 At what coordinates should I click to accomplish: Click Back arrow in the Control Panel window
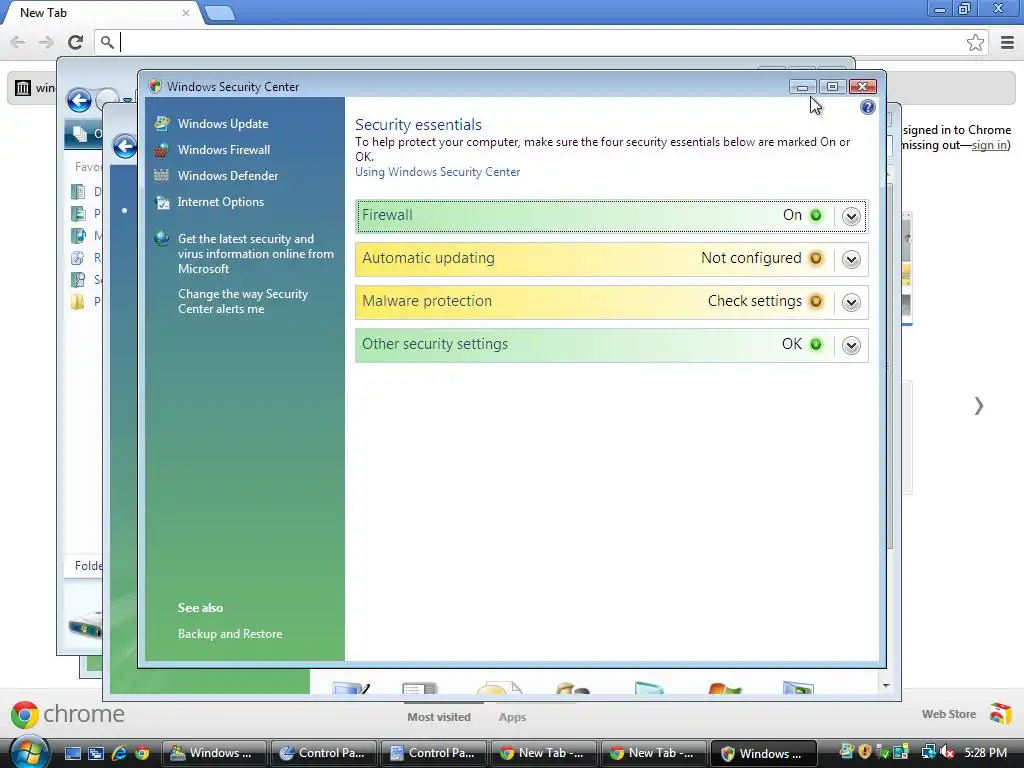[x=125, y=146]
